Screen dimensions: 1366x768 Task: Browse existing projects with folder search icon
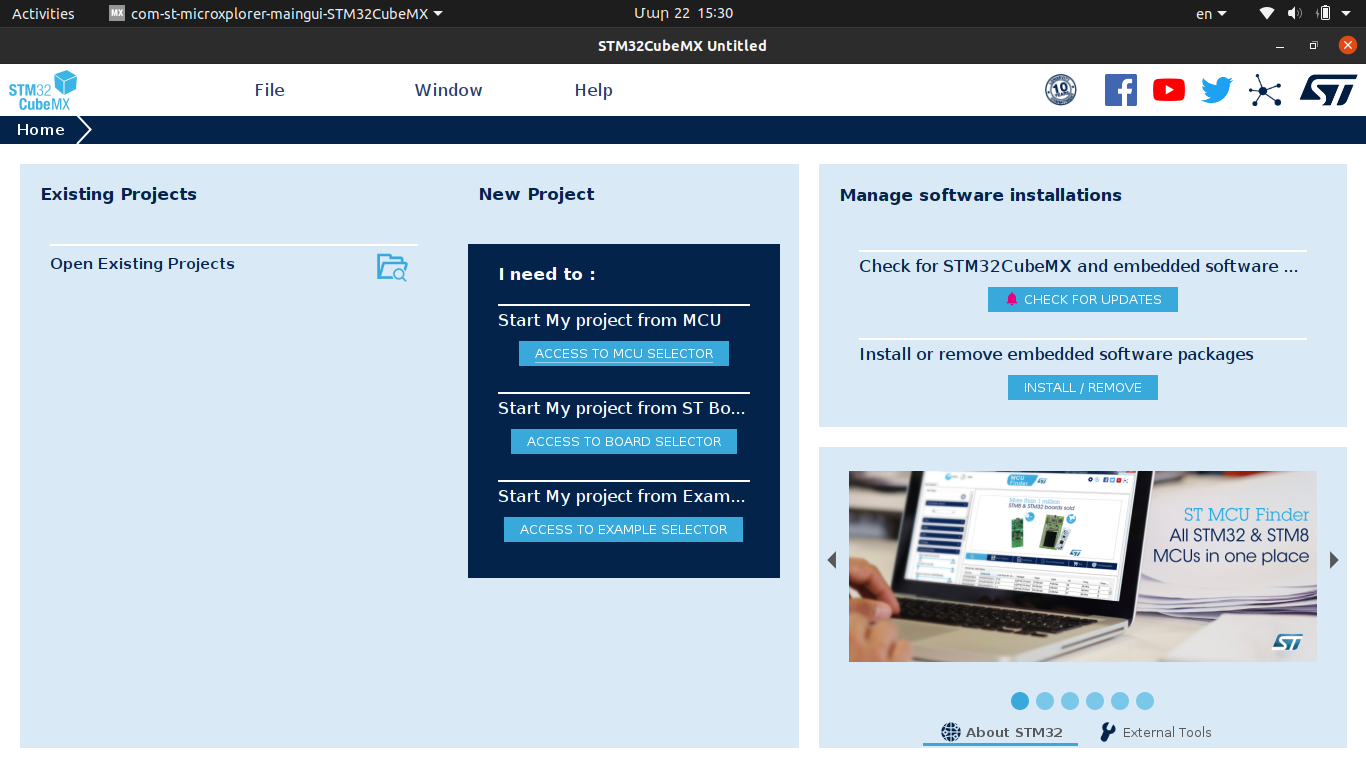click(x=392, y=267)
